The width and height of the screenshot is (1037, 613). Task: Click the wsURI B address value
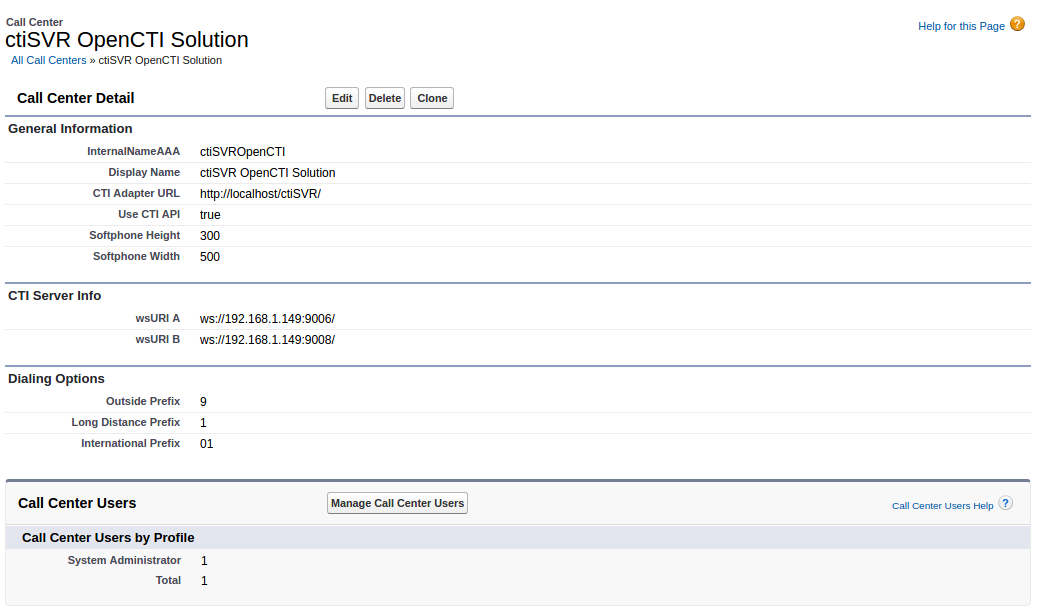click(267, 340)
